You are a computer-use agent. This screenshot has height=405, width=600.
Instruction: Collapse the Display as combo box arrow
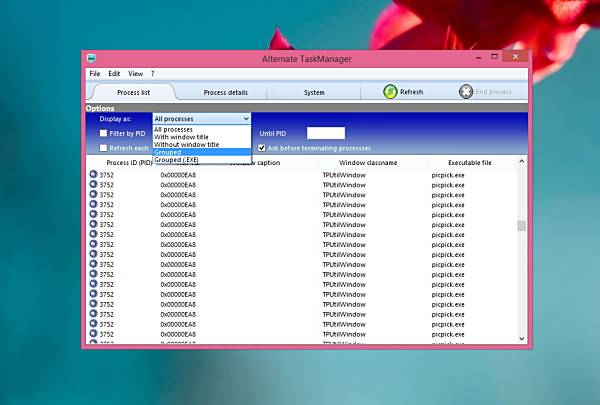246,119
